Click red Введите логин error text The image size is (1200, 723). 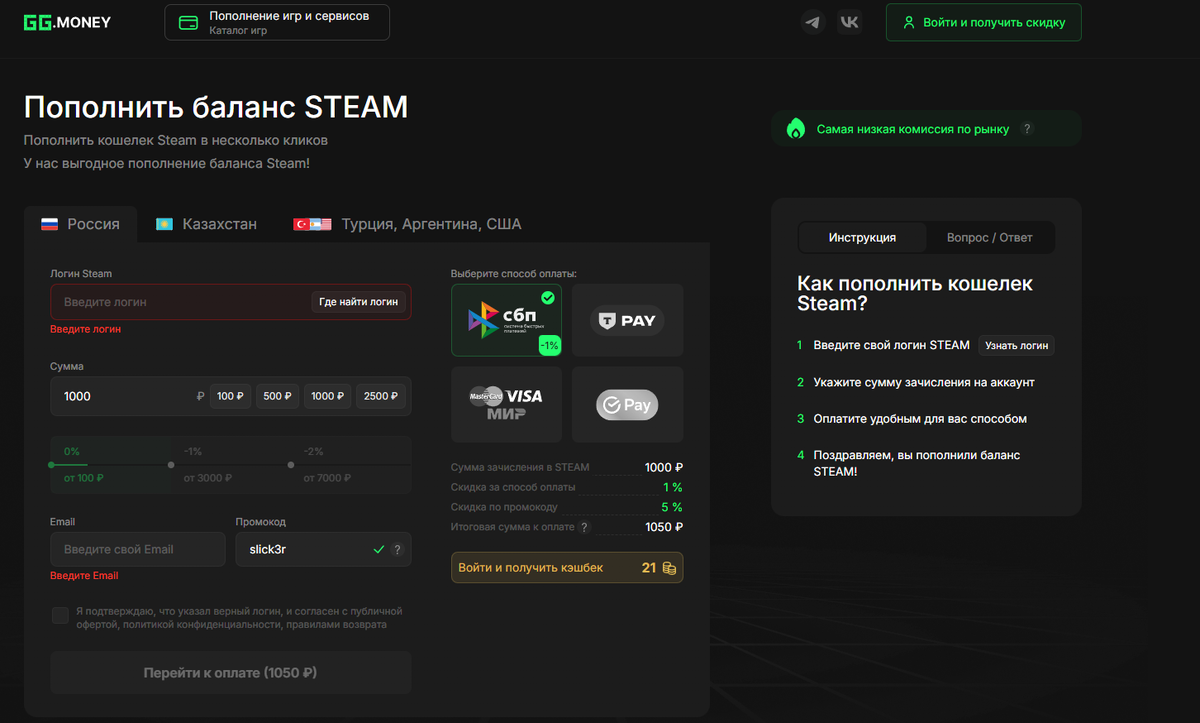(x=86, y=329)
